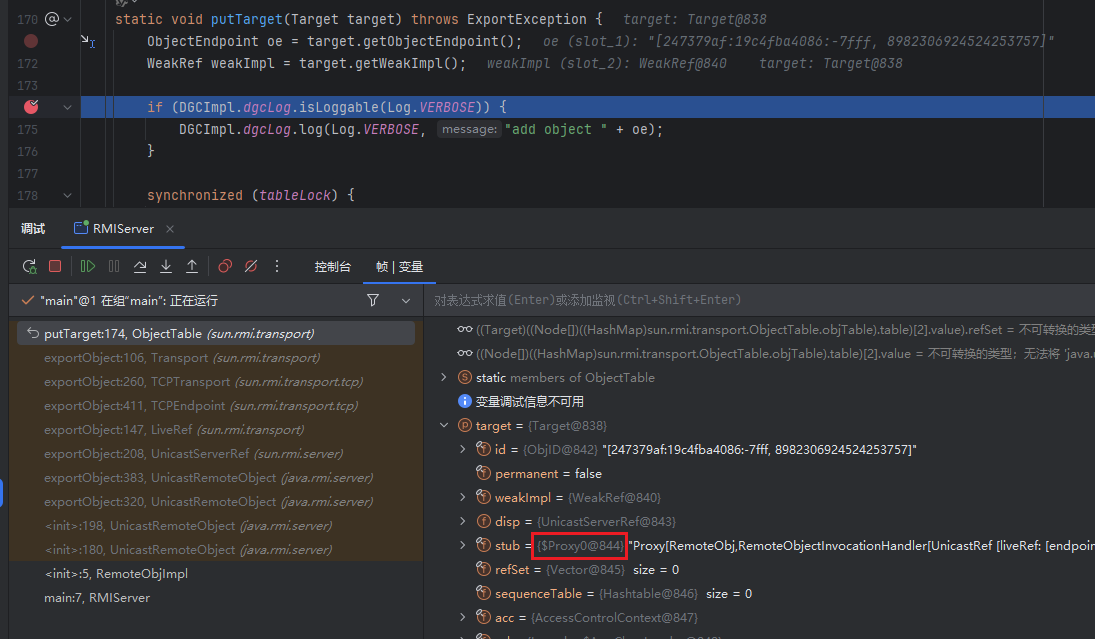Viewport: 1095px width, 639px height.
Task: Collapse the target = Target@838 node
Action: click(444, 425)
